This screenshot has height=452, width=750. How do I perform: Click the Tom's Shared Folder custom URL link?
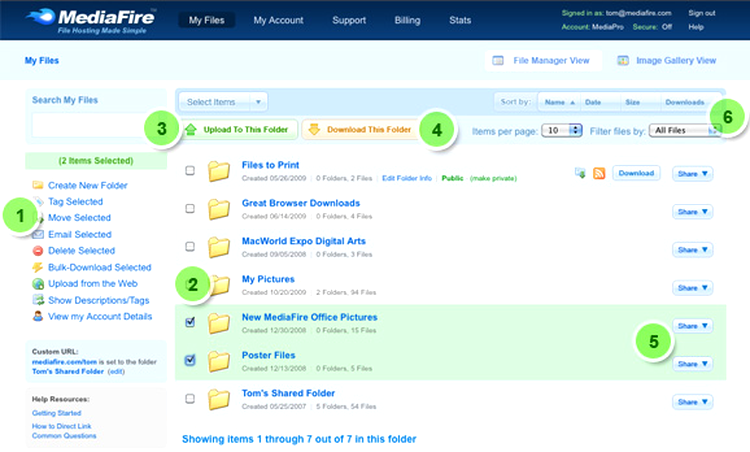point(68,371)
